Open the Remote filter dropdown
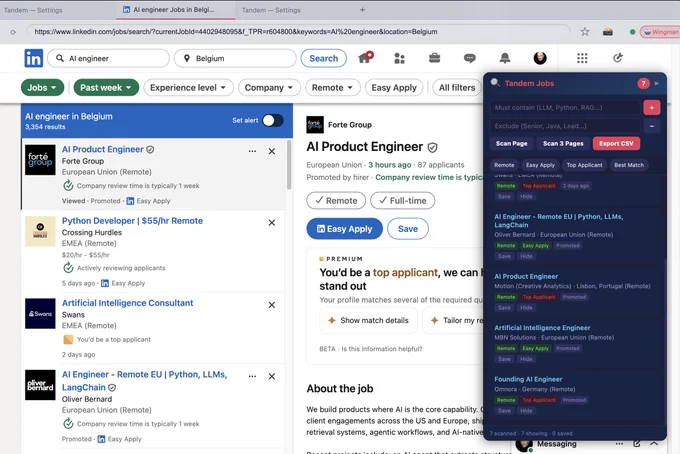Image resolution: width=680 pixels, height=454 pixels. coord(332,88)
